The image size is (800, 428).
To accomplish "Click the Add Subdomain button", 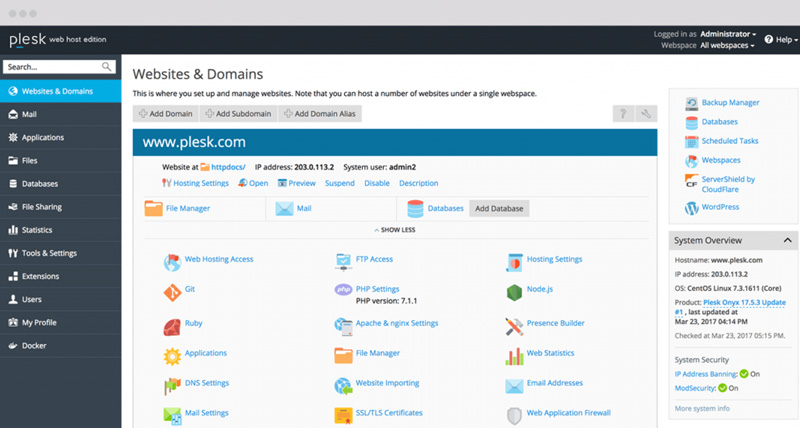I will click(238, 114).
